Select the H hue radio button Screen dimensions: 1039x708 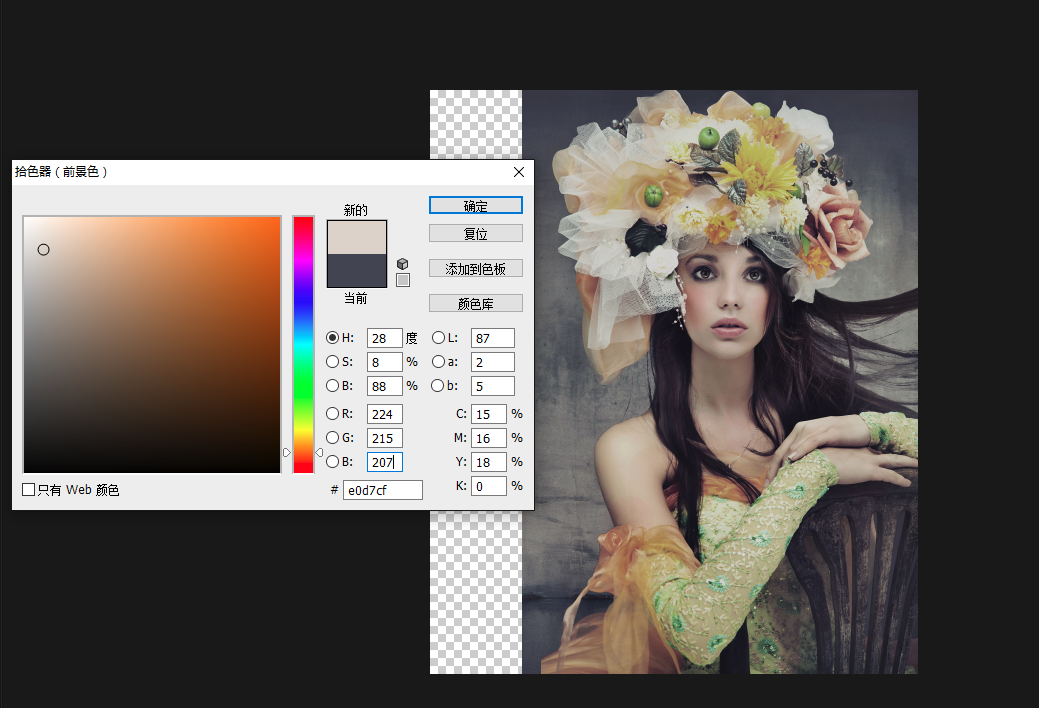tap(333, 338)
